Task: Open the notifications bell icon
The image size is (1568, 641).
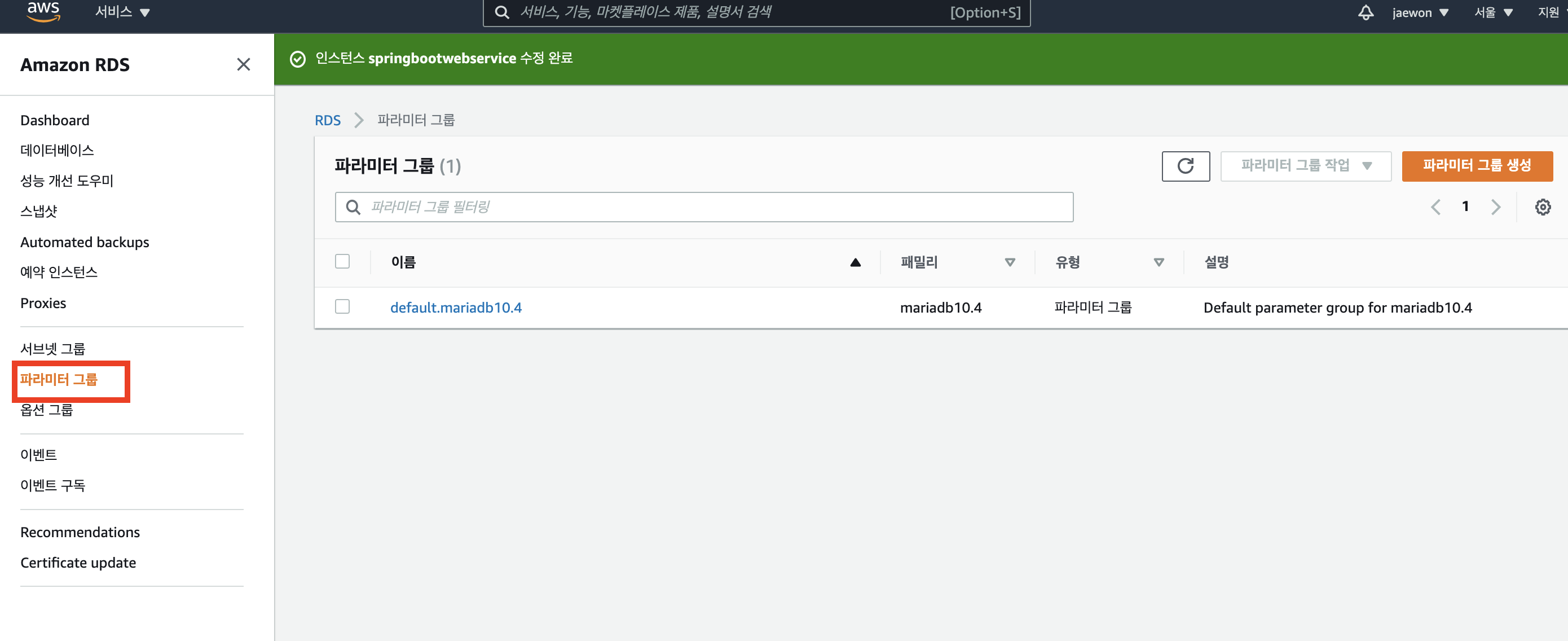Action: click(x=1366, y=13)
